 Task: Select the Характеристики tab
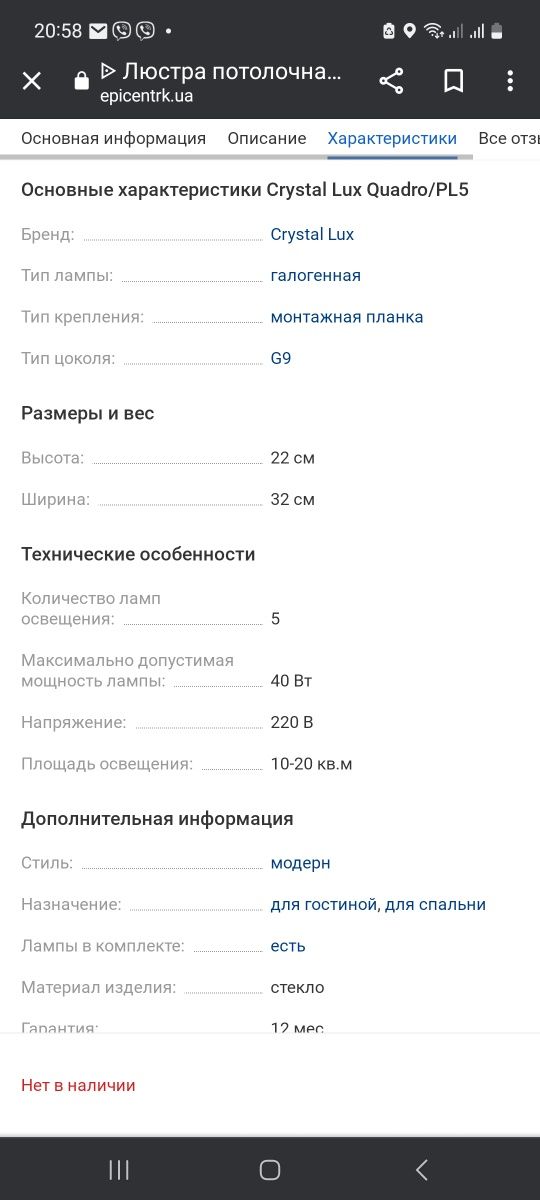tap(392, 138)
